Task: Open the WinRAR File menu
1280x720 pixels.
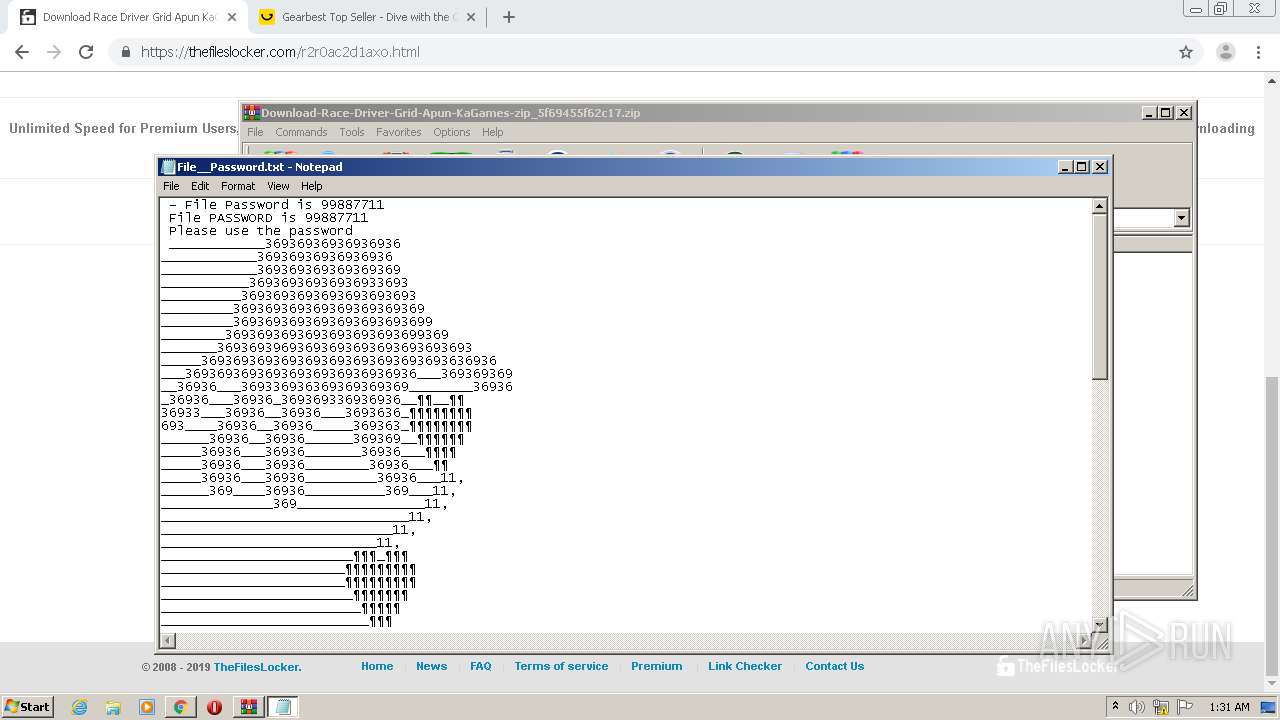Action: click(x=255, y=132)
